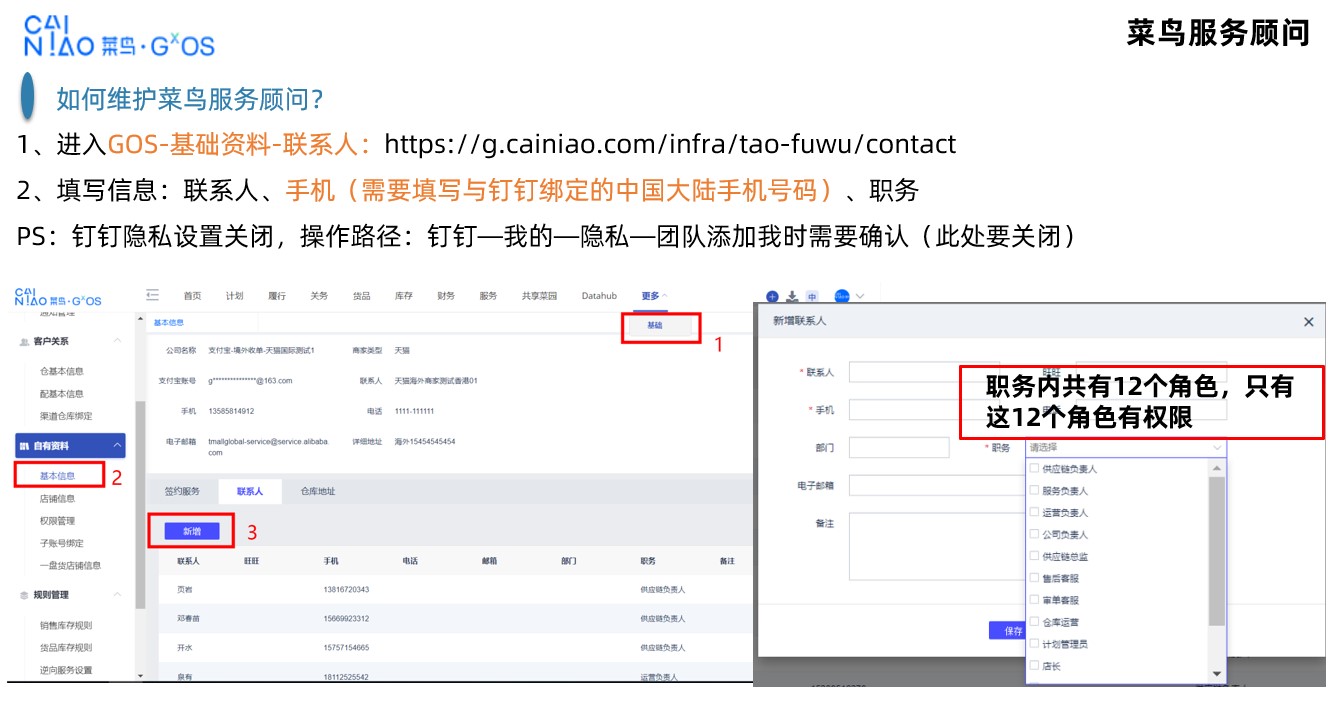This screenshot has height=708, width=1344.
Task: Open the 财务 navigation menu
Action: [x=446, y=296]
